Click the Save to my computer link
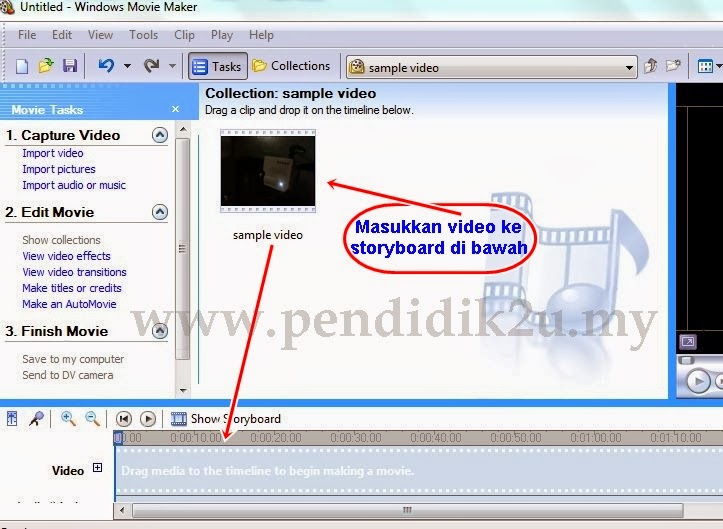This screenshot has width=723, height=529. 73,359
